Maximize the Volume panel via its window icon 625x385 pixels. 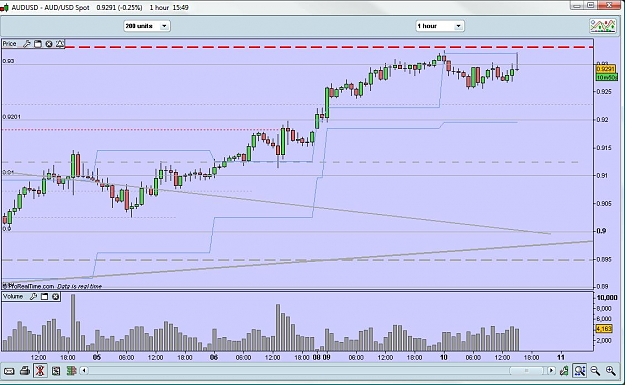(45, 297)
